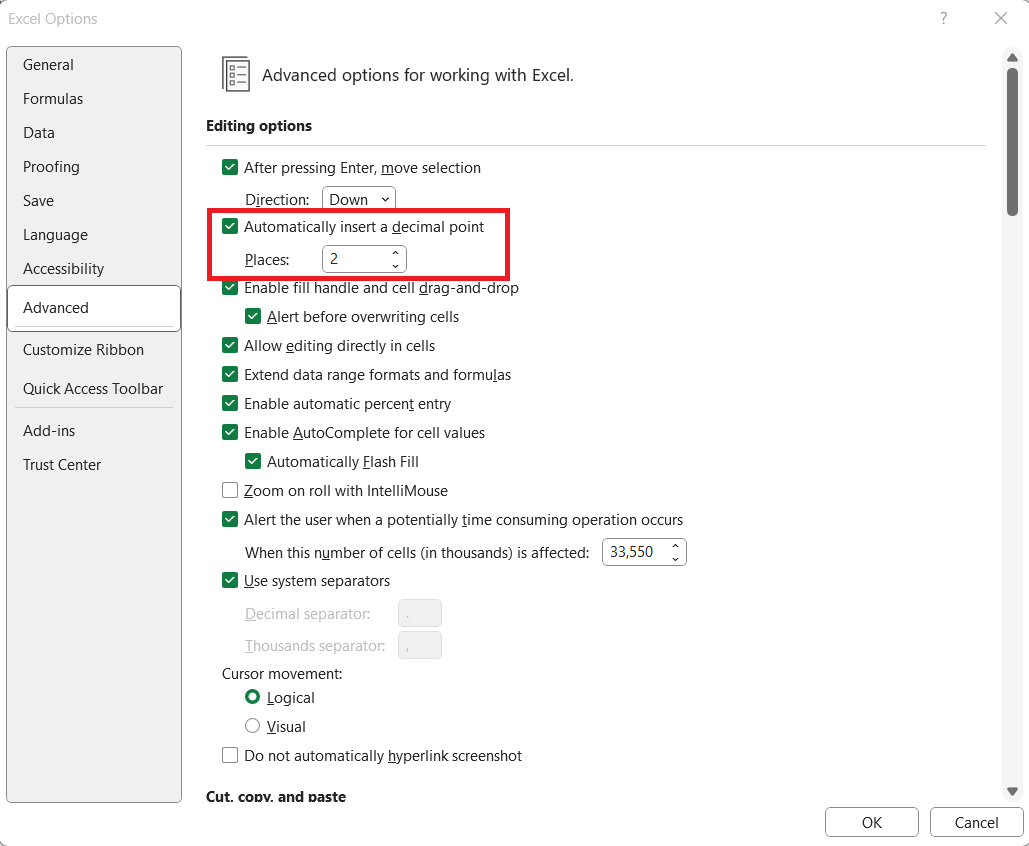Image resolution: width=1029 pixels, height=846 pixels.
Task: Increase cells affected with up arrow
Action: [x=675, y=546]
